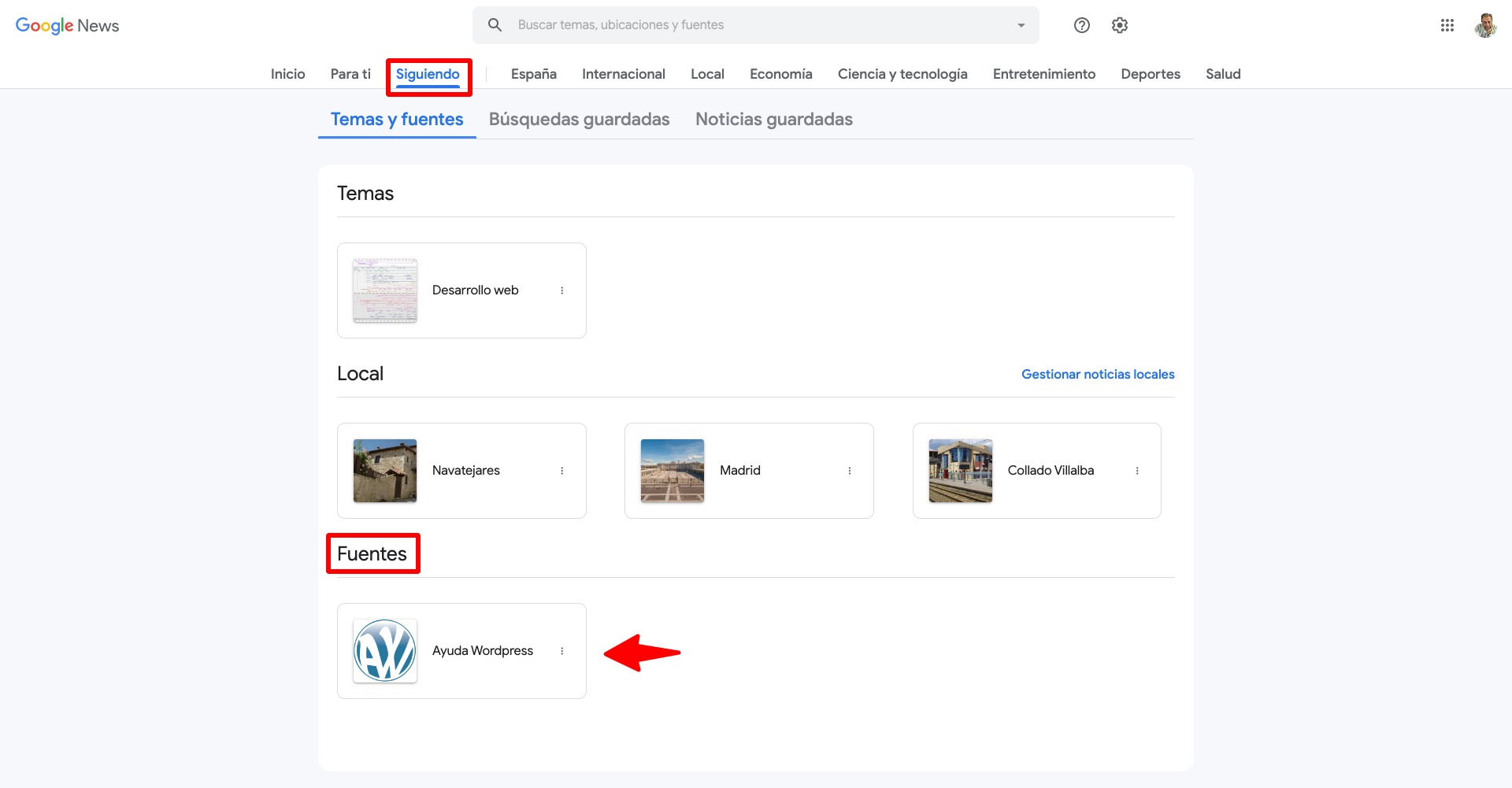Viewport: 1512px width, 788px height.
Task: Open more options for Ayuda Wordpress
Action: click(562, 651)
